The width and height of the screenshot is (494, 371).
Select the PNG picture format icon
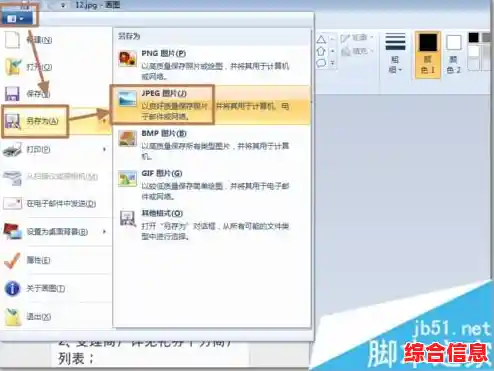coord(128,59)
